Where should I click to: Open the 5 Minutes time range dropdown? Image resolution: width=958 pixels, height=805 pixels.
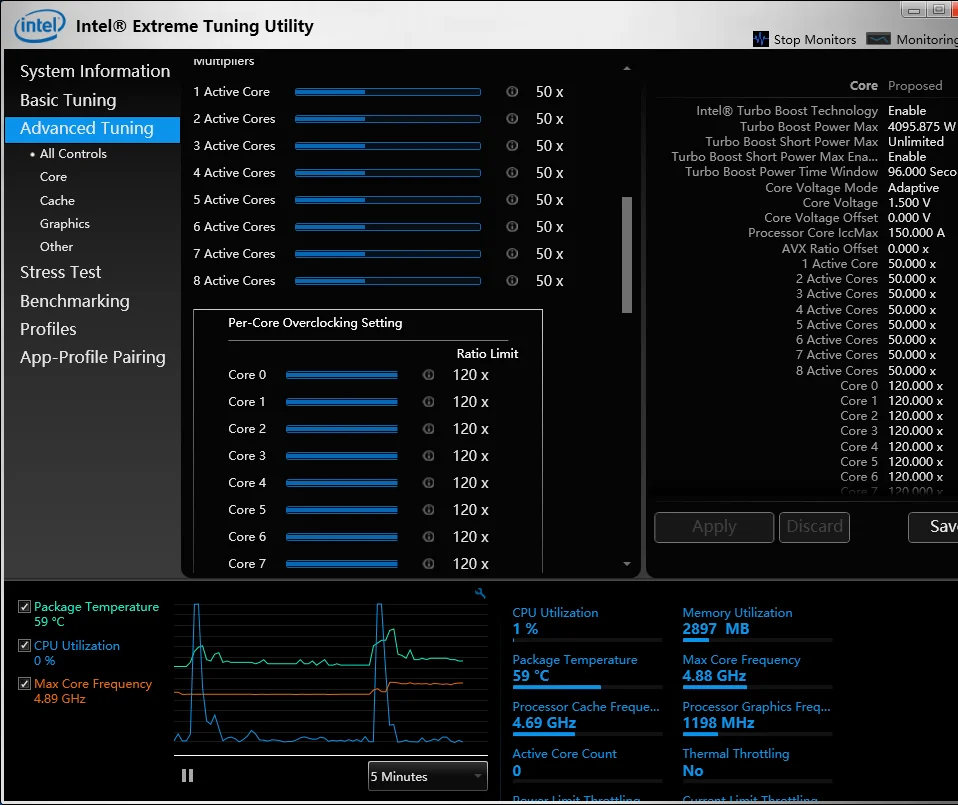428,776
